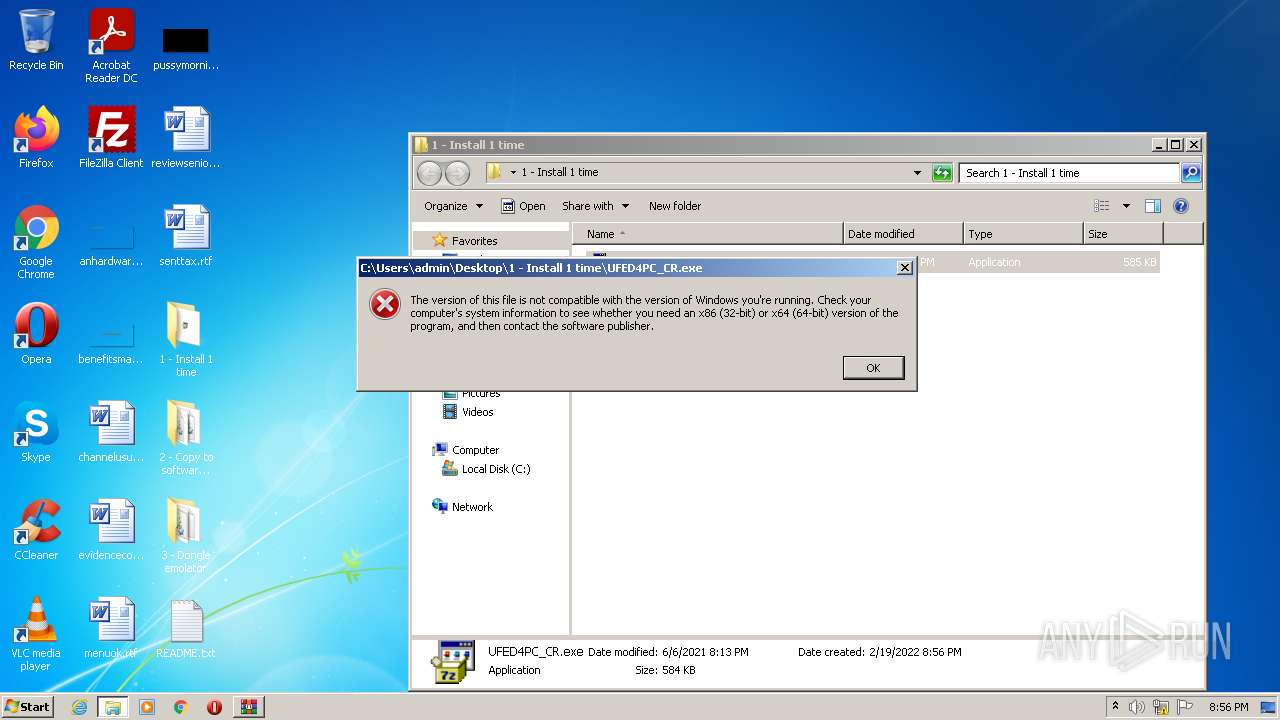Screen dimensions: 1280x720
Task: Select the anhardwar desktop file
Action: [111, 242]
